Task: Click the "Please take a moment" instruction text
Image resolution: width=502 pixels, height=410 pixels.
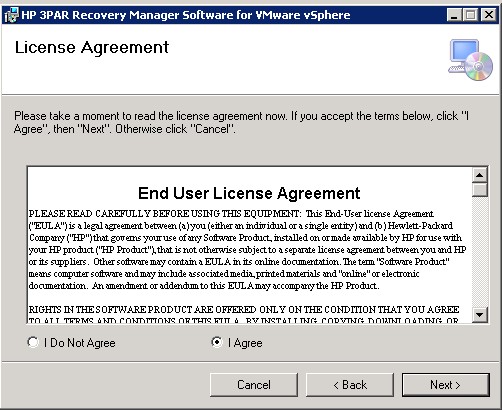Action: tap(241, 122)
